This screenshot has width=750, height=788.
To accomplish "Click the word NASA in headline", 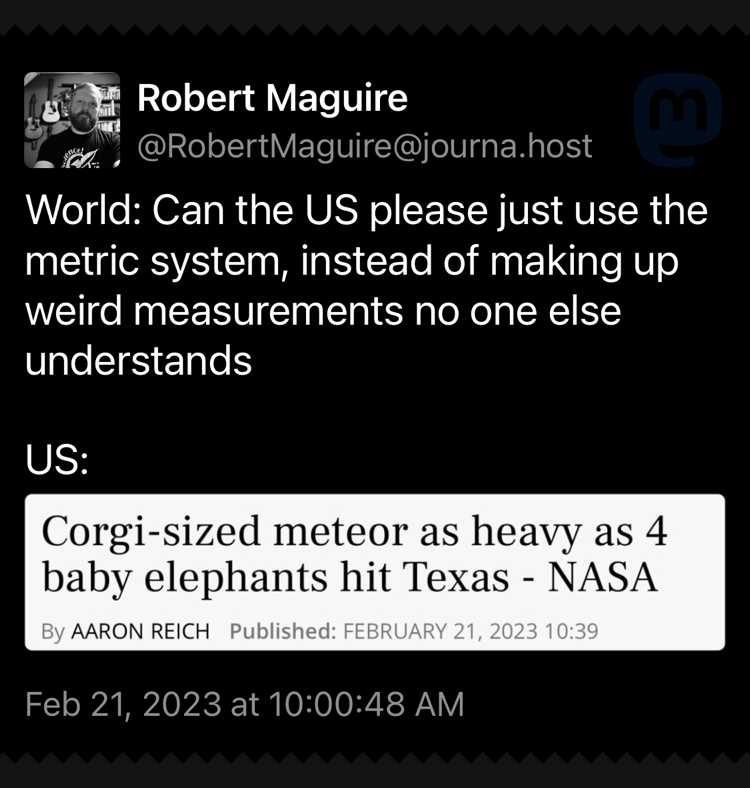I will (x=606, y=578).
